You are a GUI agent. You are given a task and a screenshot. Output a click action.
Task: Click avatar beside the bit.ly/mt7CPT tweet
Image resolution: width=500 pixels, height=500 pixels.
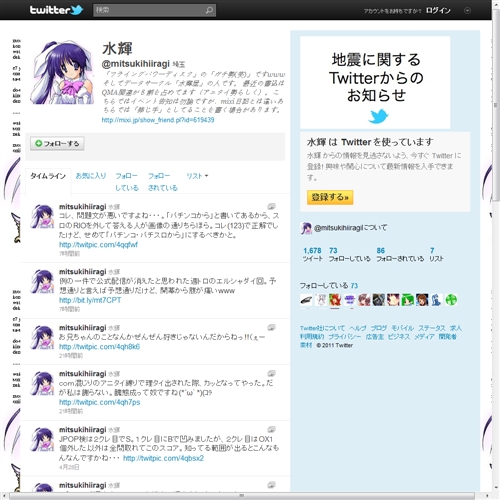42,281
